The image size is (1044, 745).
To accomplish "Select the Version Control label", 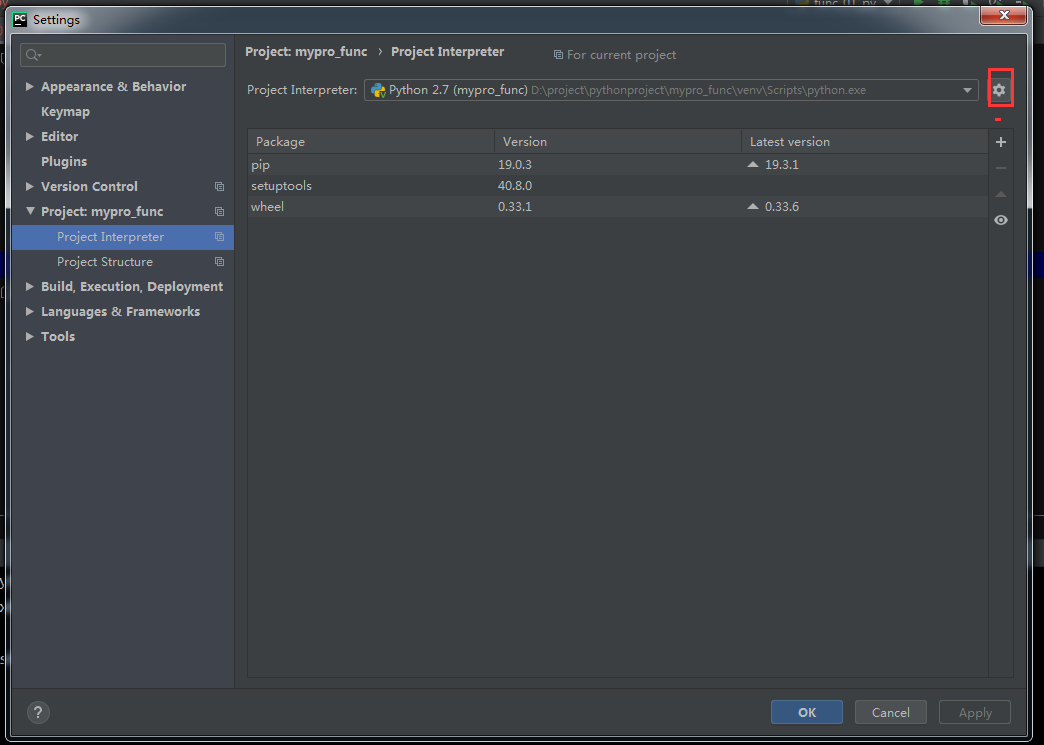I will click(89, 186).
